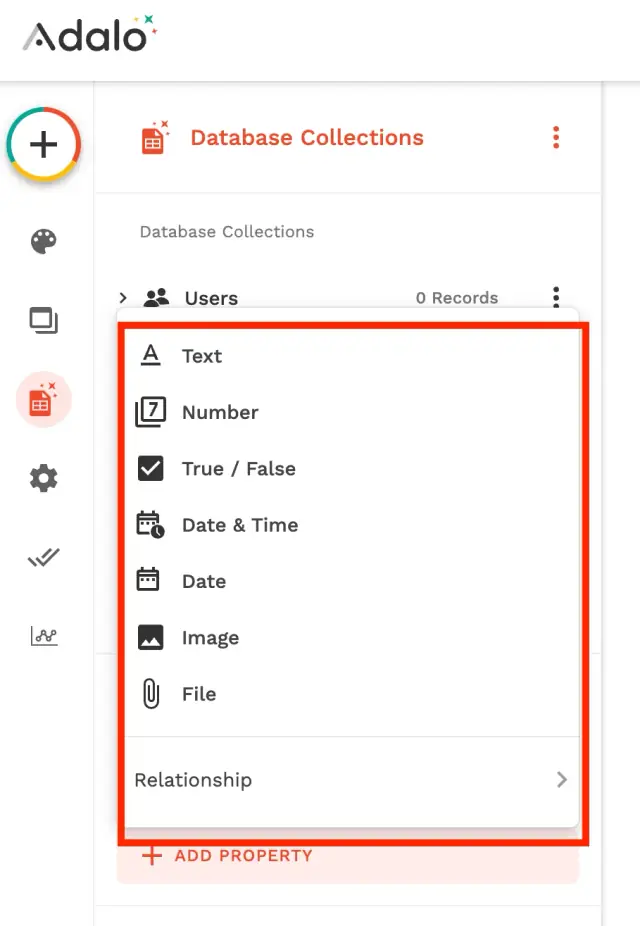
Task: Choose the Text property type
Action: [x=201, y=356]
